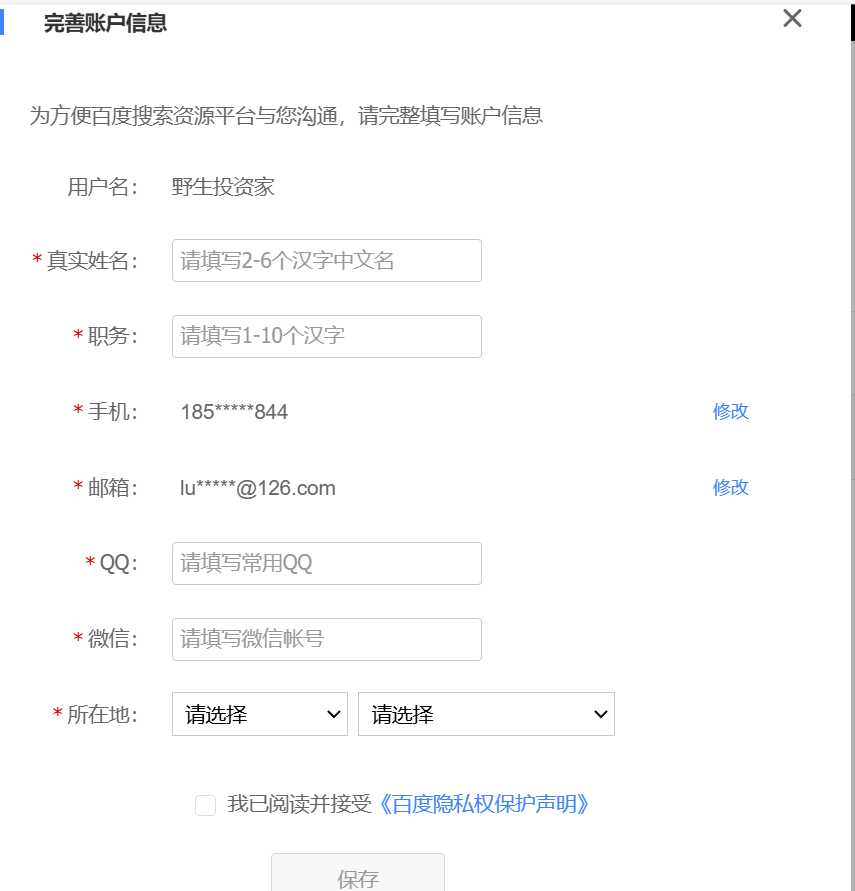Click 修改 next to the email address
855x891 pixels.
(730, 488)
